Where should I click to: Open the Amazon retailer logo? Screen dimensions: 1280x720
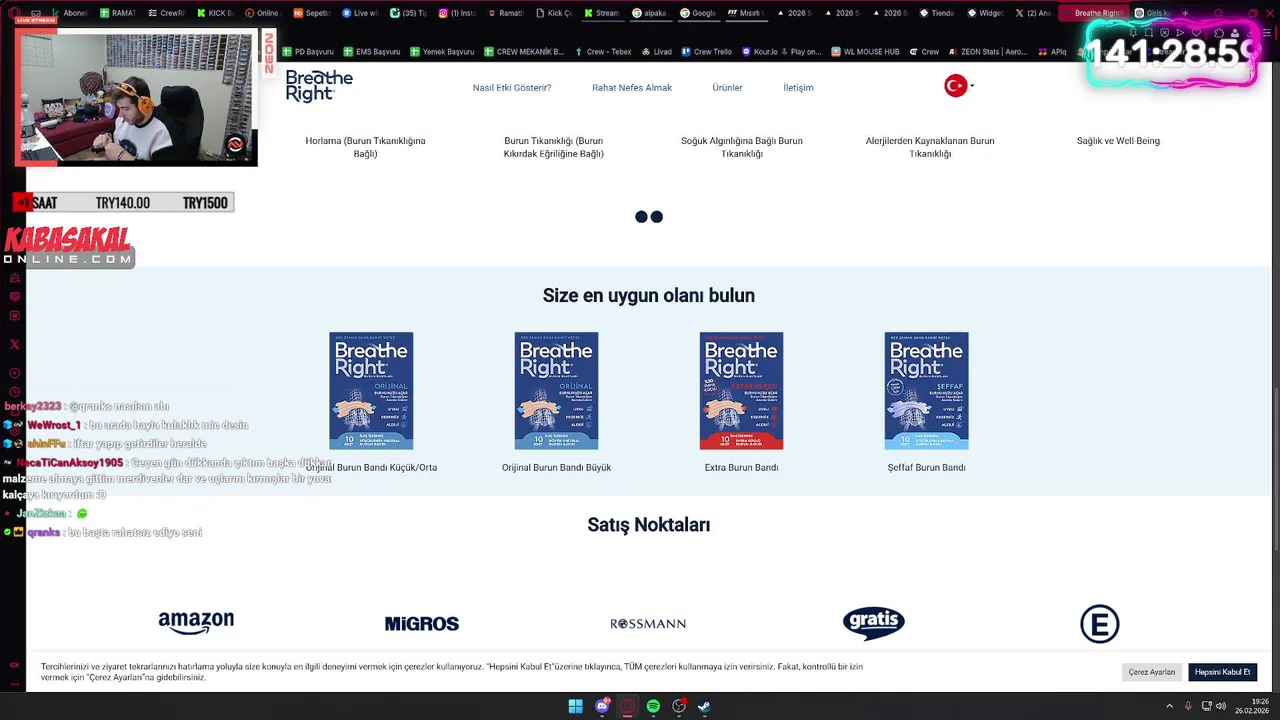pyautogui.click(x=196, y=623)
